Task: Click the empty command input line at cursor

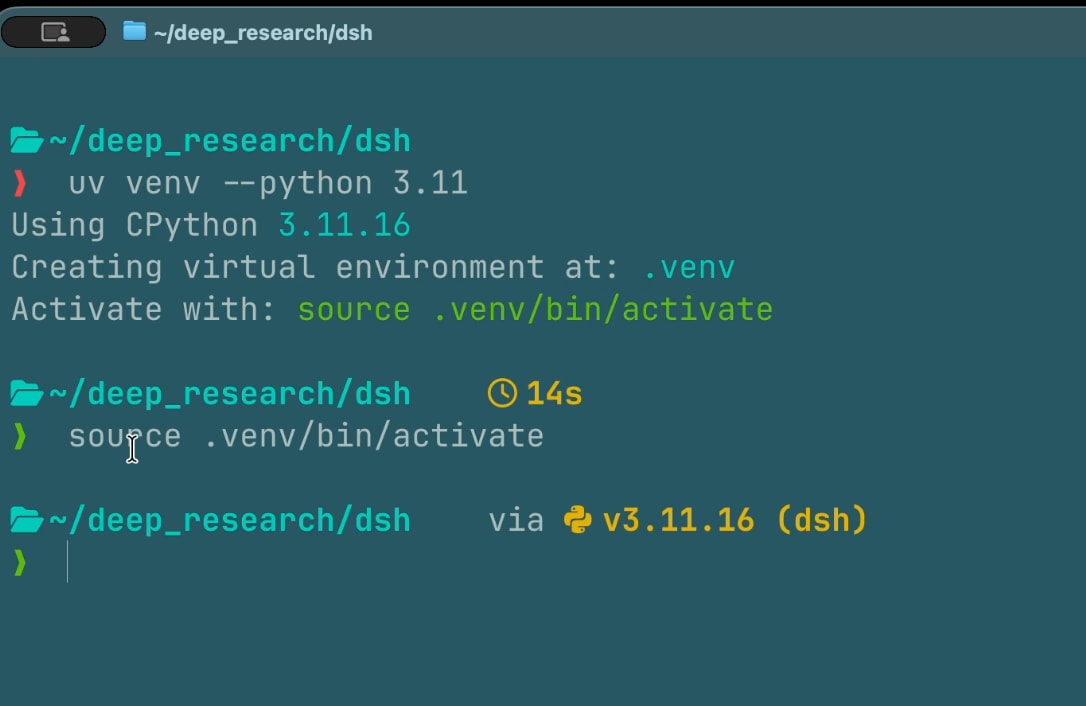Action: coord(554,563)
